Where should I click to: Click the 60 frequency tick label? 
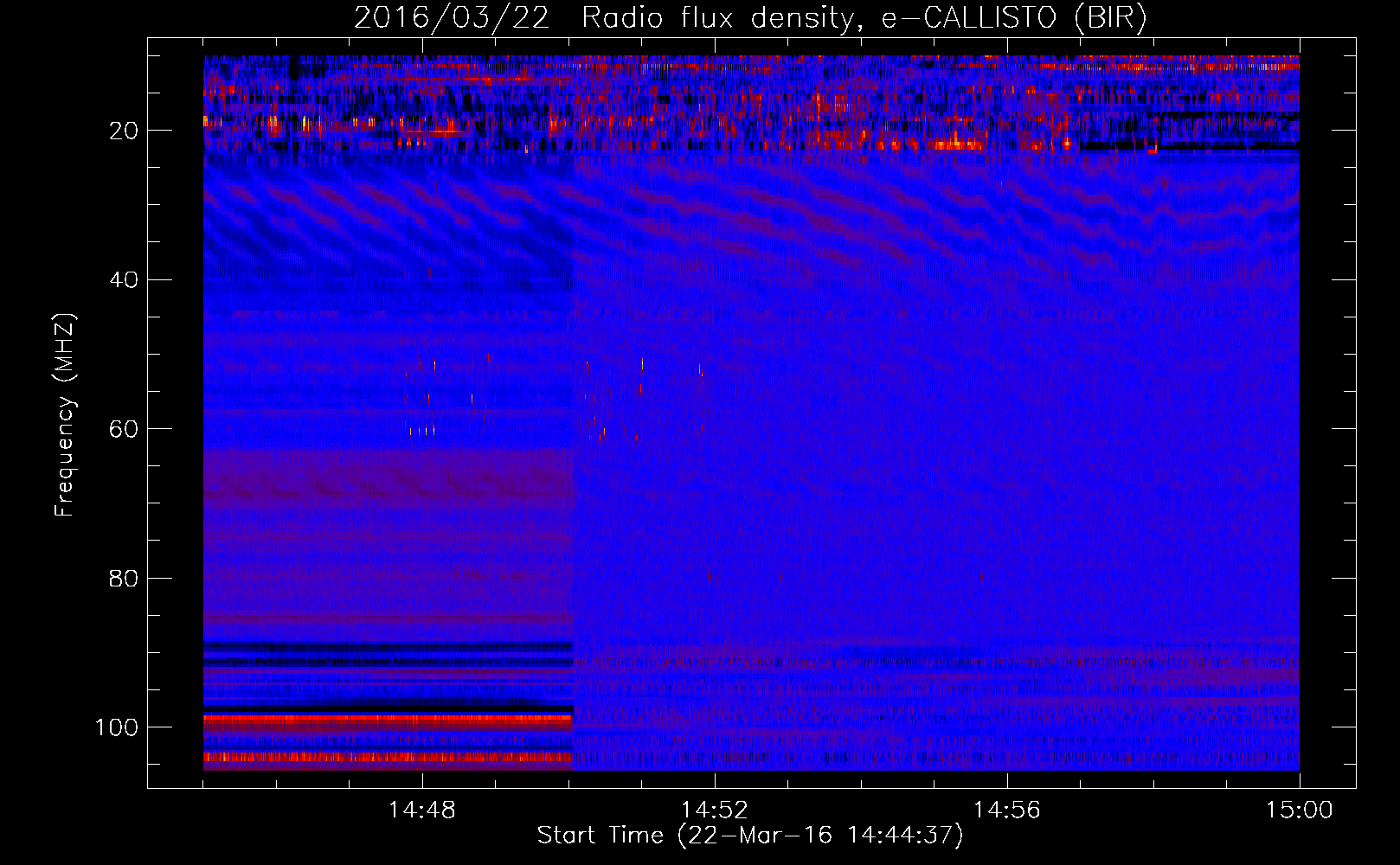click(x=124, y=429)
